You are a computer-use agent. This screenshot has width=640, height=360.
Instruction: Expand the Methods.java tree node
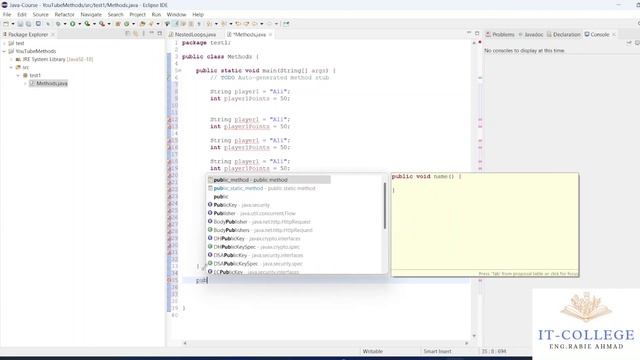click(x=25, y=83)
